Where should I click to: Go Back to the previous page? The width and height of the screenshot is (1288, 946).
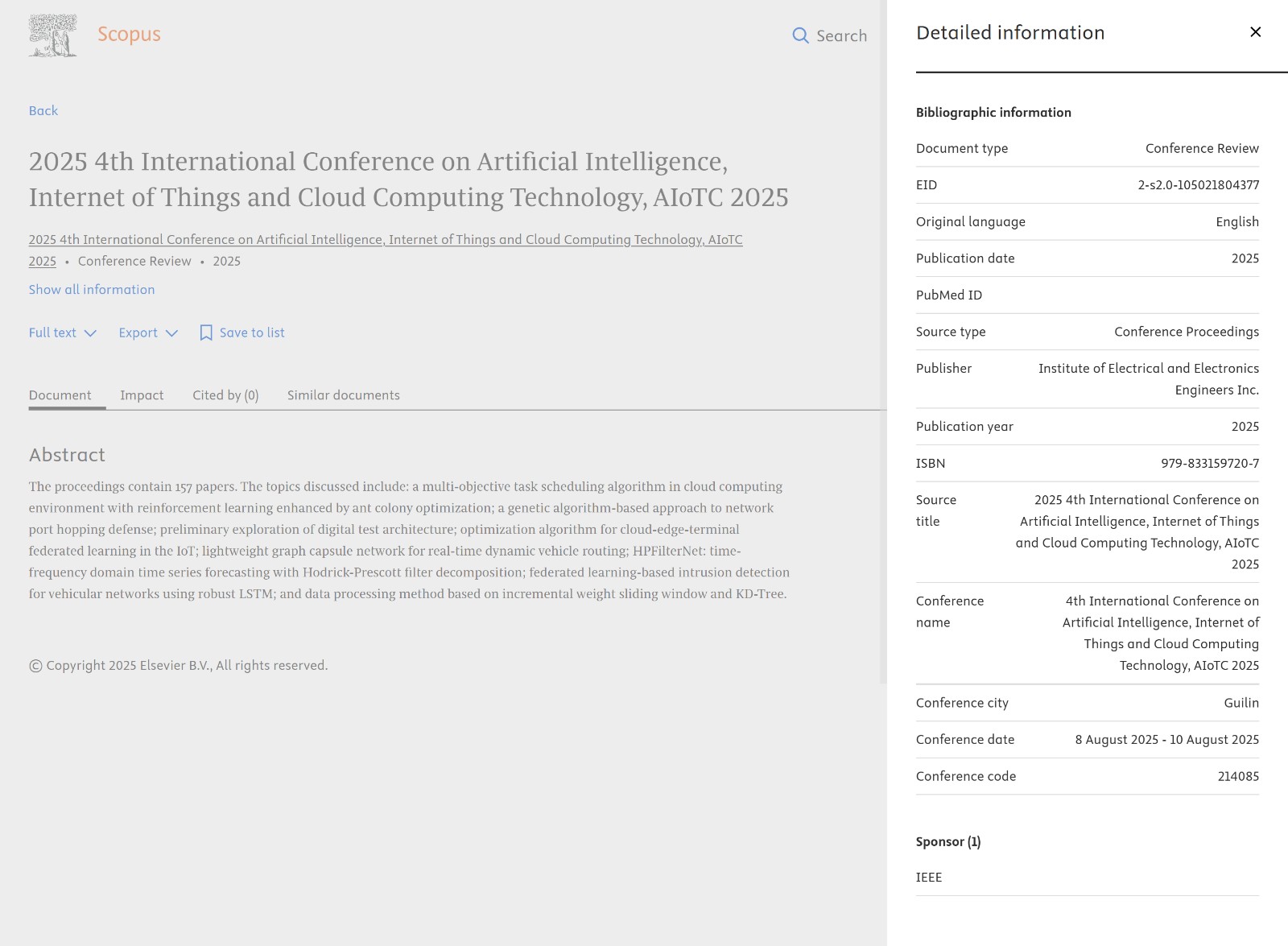point(43,110)
